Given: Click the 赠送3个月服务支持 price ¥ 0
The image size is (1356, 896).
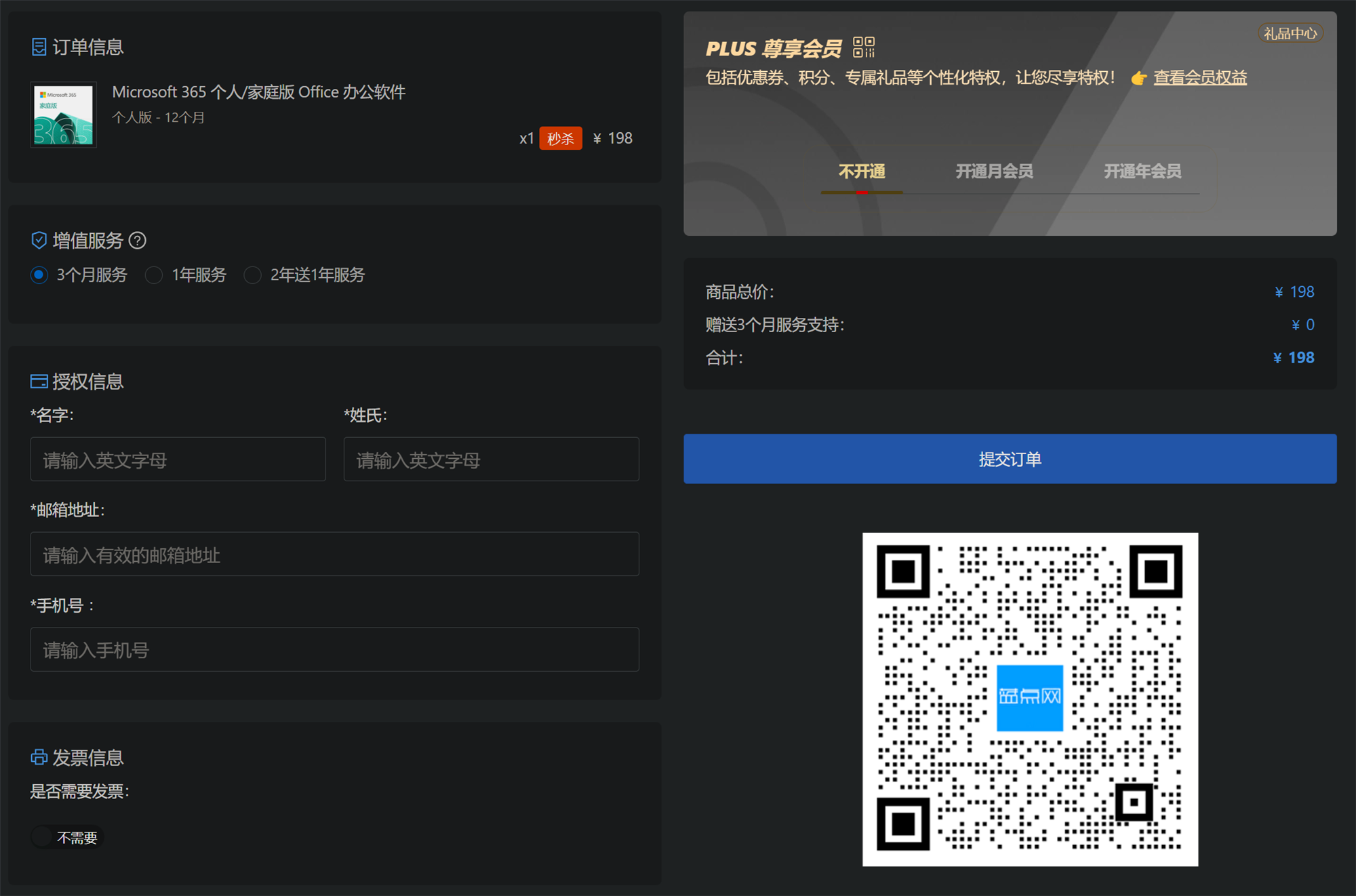Looking at the screenshot, I should coord(1302,325).
